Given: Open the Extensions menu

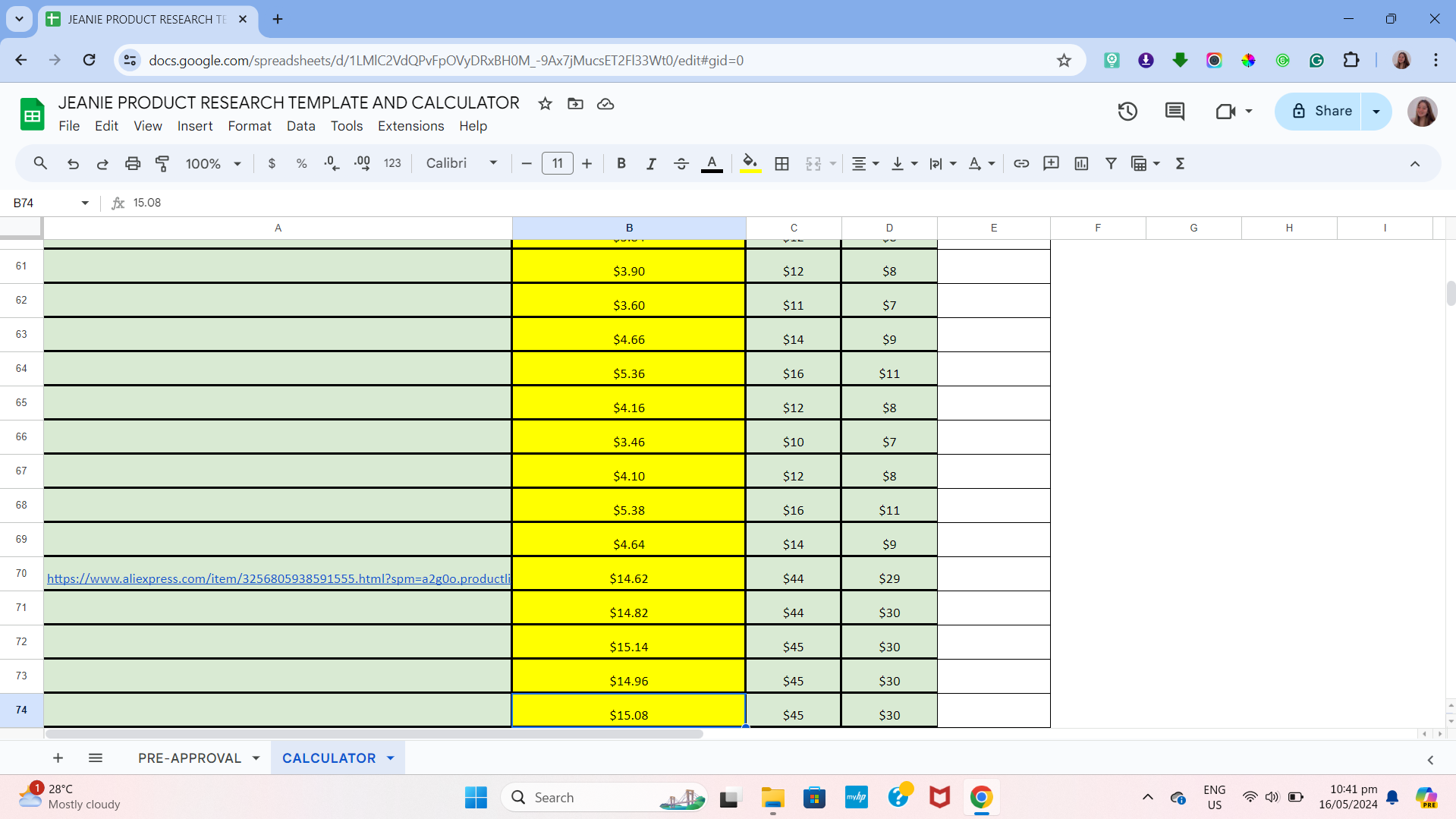Looking at the screenshot, I should click(x=410, y=126).
